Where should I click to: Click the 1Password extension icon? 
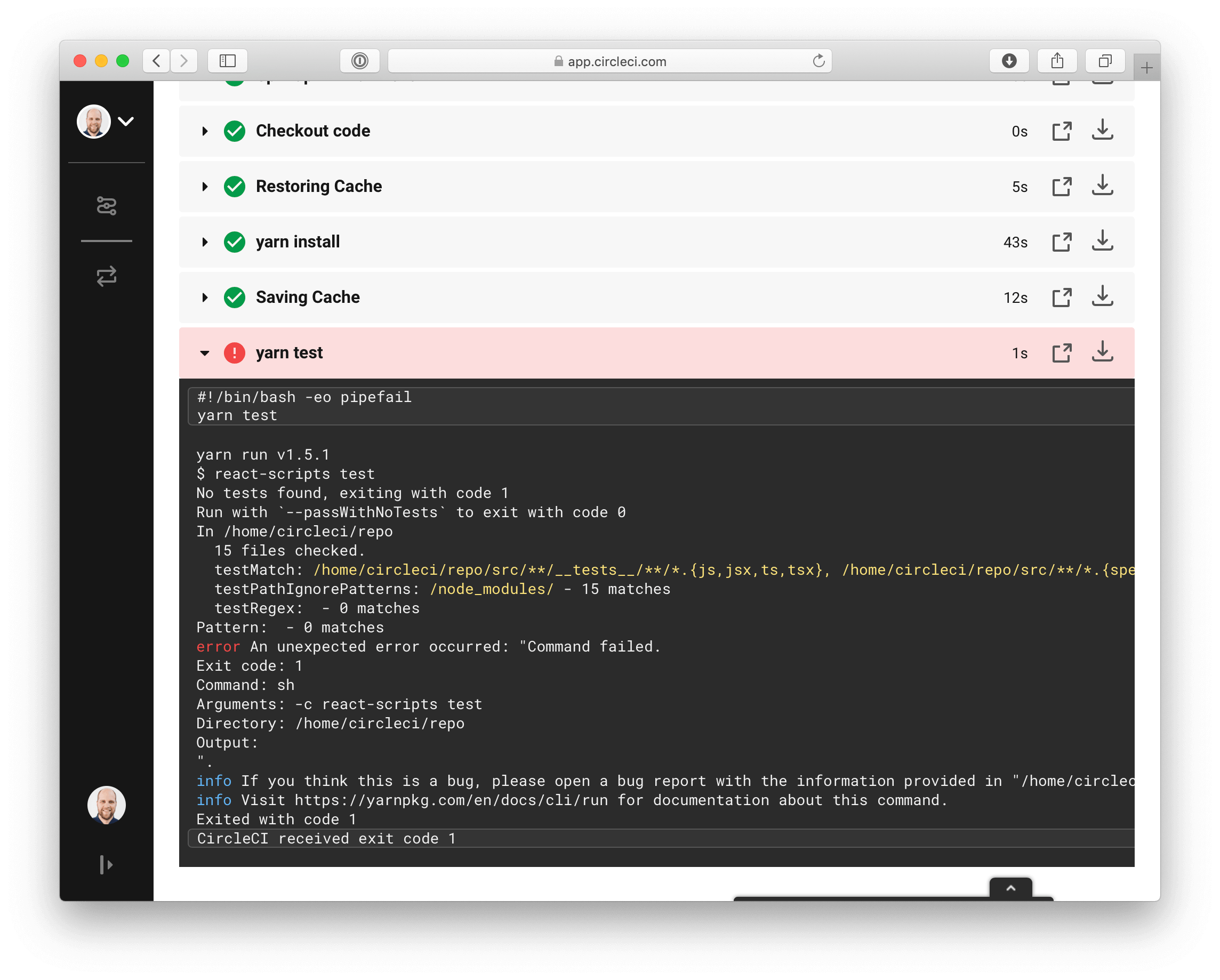coord(360,61)
